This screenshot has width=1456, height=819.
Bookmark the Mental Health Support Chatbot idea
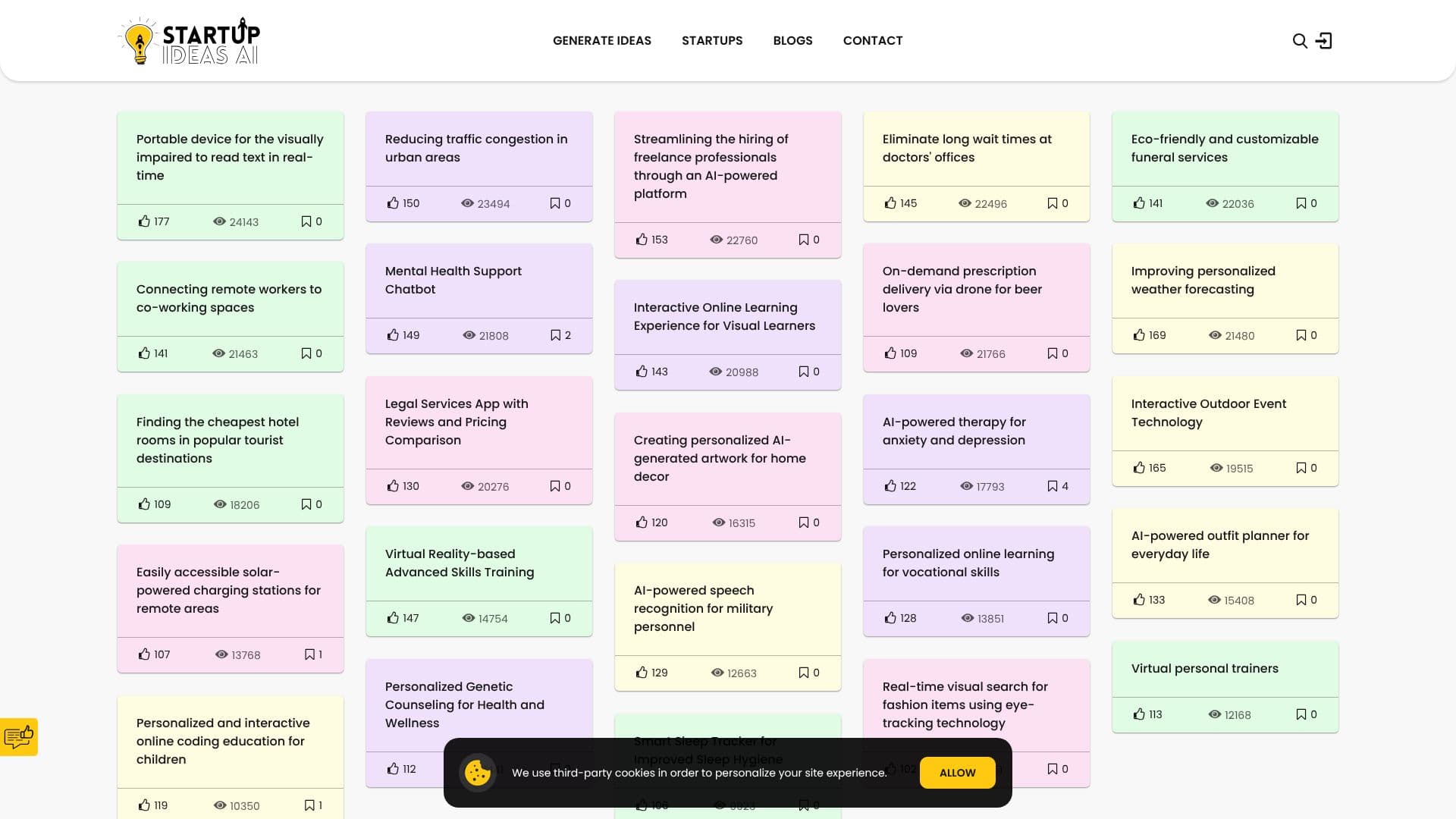click(x=555, y=335)
